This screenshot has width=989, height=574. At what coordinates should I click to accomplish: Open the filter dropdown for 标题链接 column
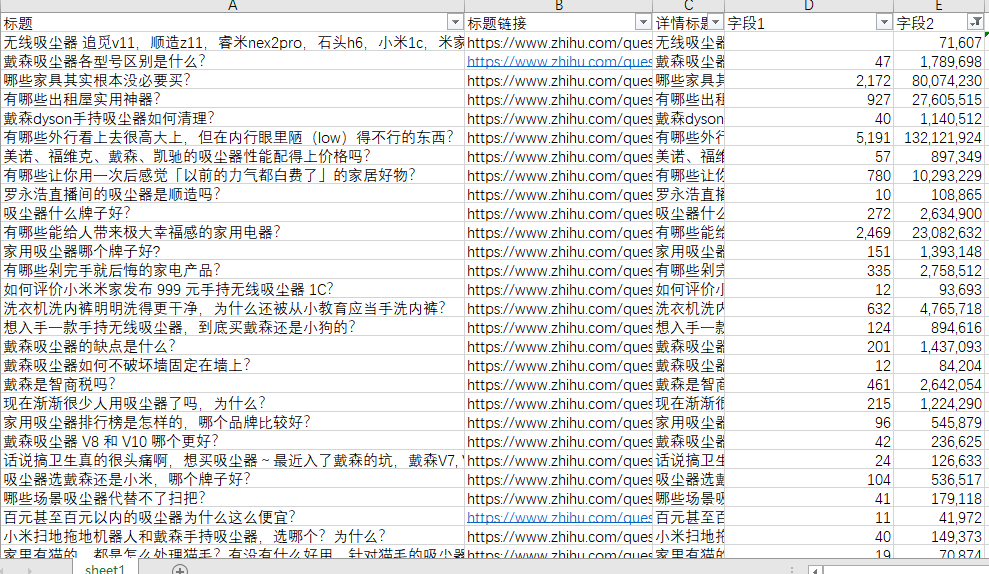tap(643, 23)
